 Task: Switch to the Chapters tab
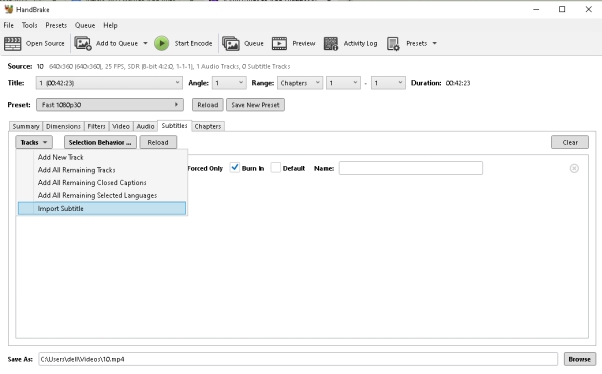pos(208,126)
